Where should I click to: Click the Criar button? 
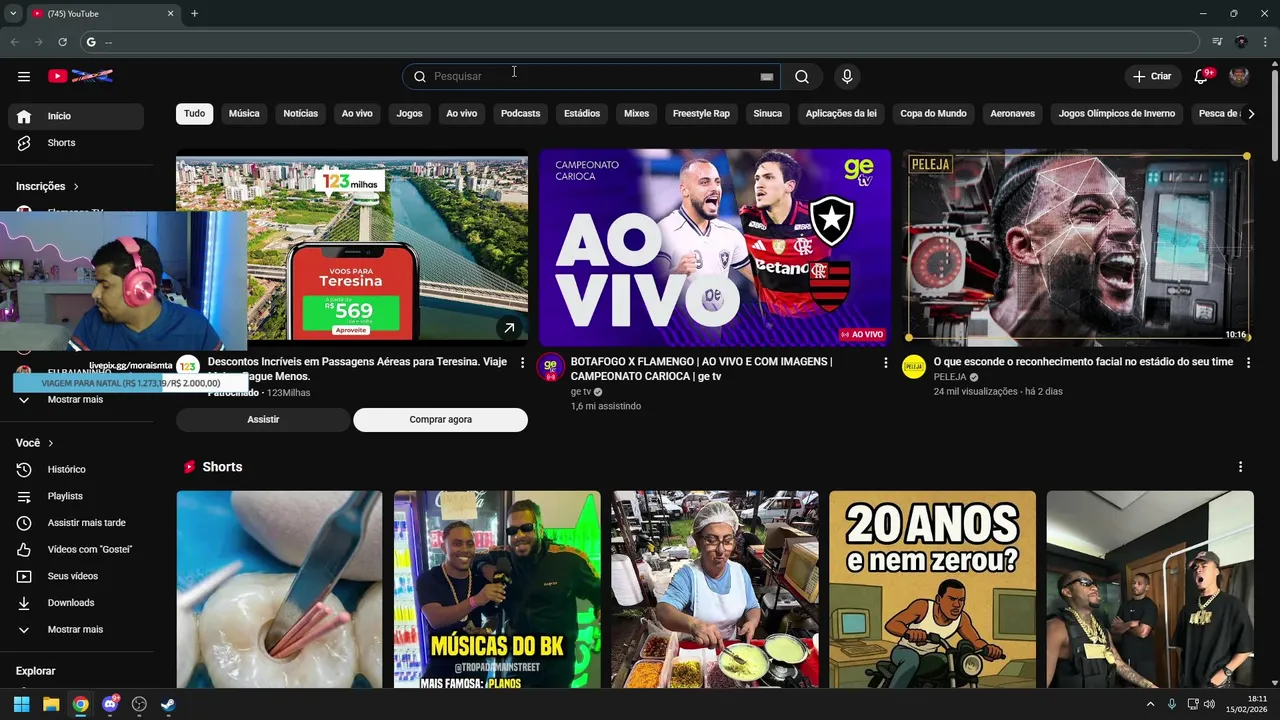pos(1152,76)
